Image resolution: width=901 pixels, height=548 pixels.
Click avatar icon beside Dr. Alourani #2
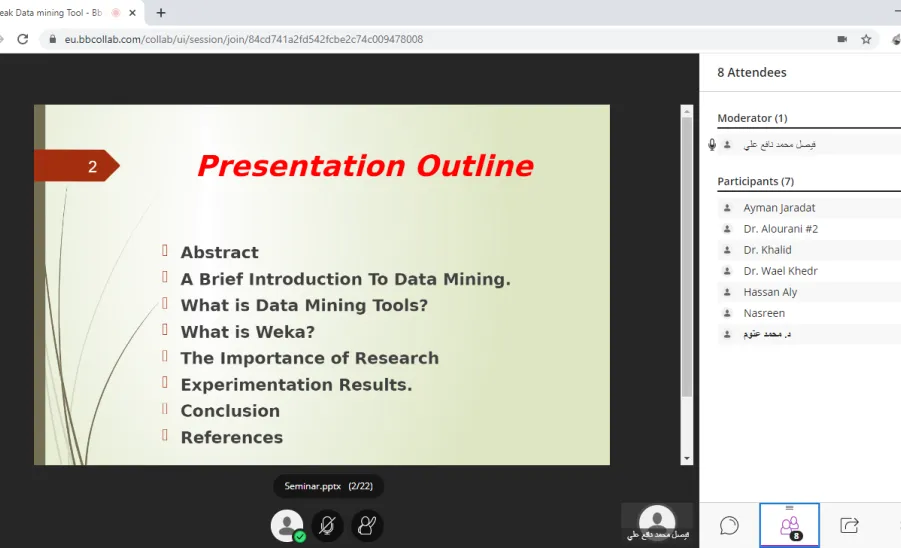(x=727, y=229)
